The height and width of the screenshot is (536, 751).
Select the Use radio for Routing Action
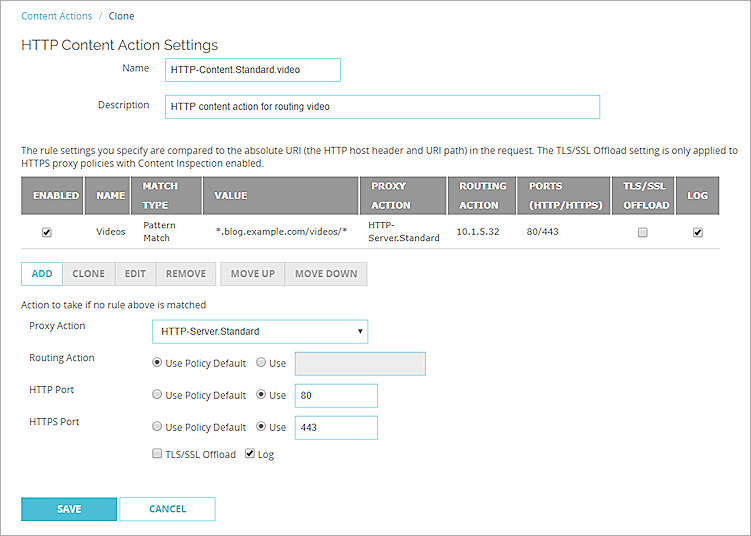pyautogui.click(x=262, y=363)
